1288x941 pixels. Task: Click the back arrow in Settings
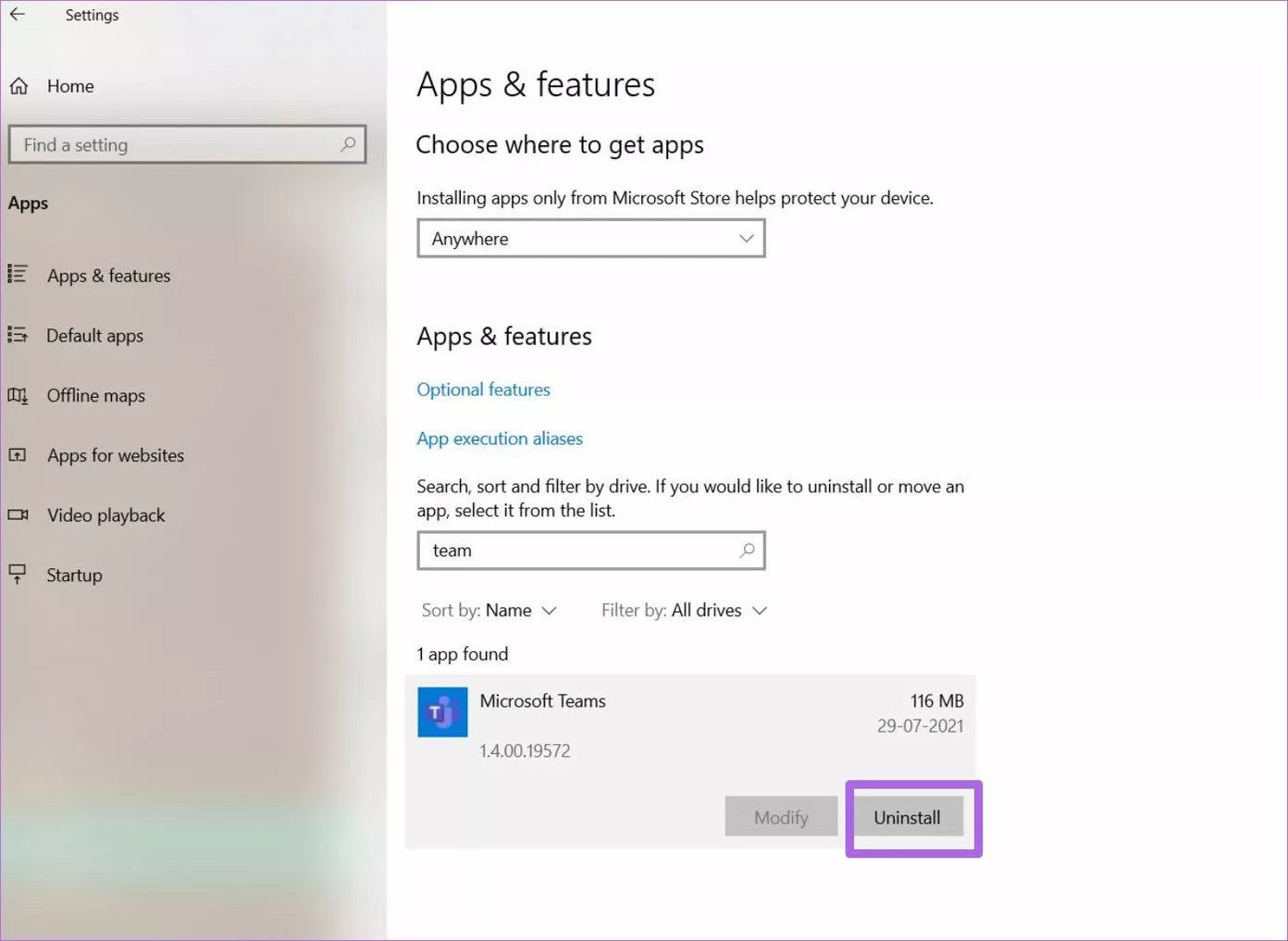[18, 15]
